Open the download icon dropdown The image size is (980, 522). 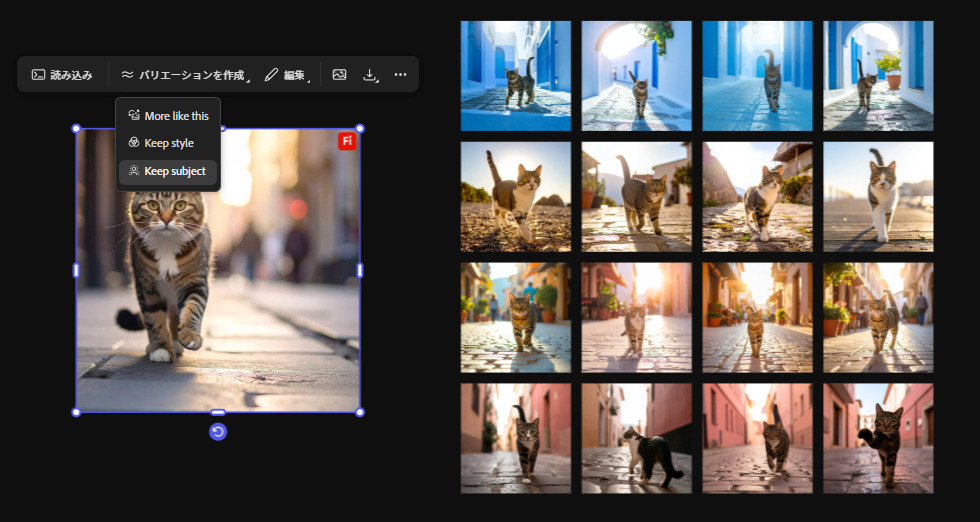click(370, 75)
